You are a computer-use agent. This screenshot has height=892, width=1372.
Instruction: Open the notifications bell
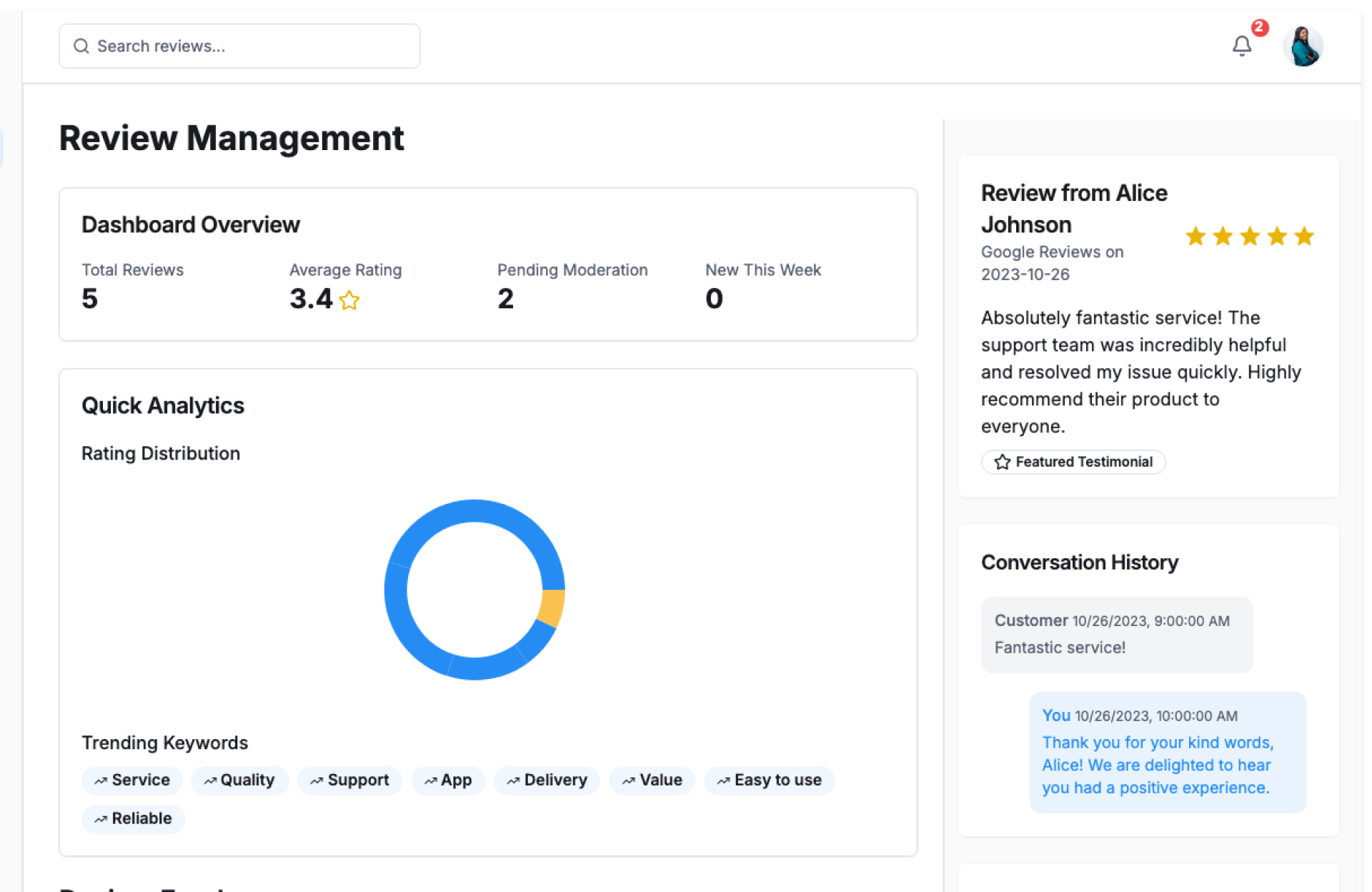click(1241, 46)
